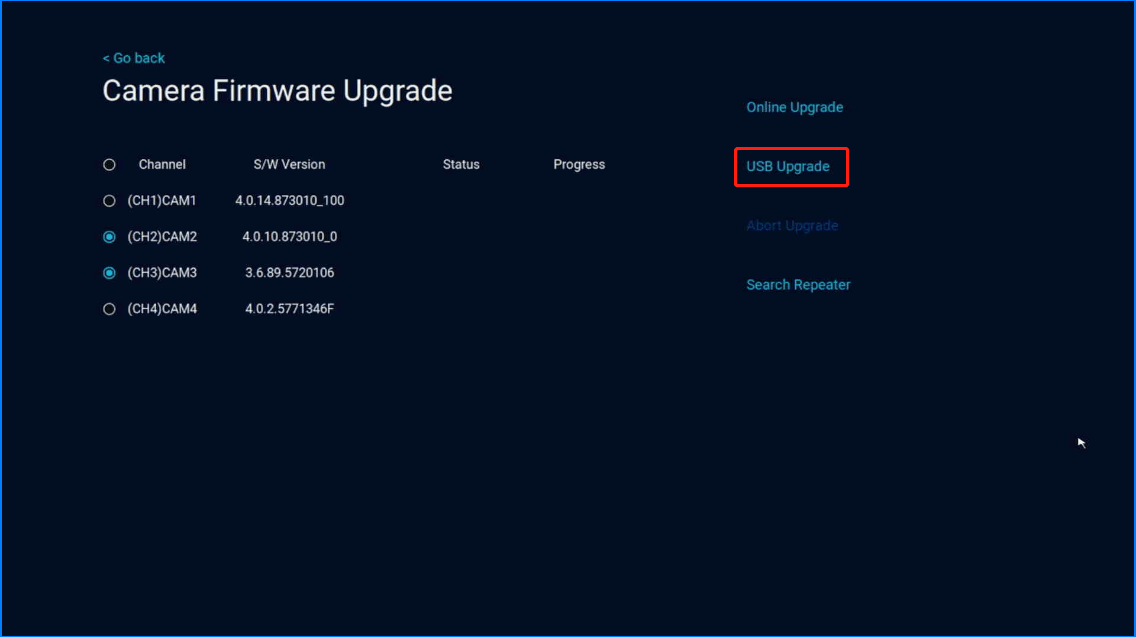
Task: Click the (CH2)CAM2 channel name
Action: point(162,237)
